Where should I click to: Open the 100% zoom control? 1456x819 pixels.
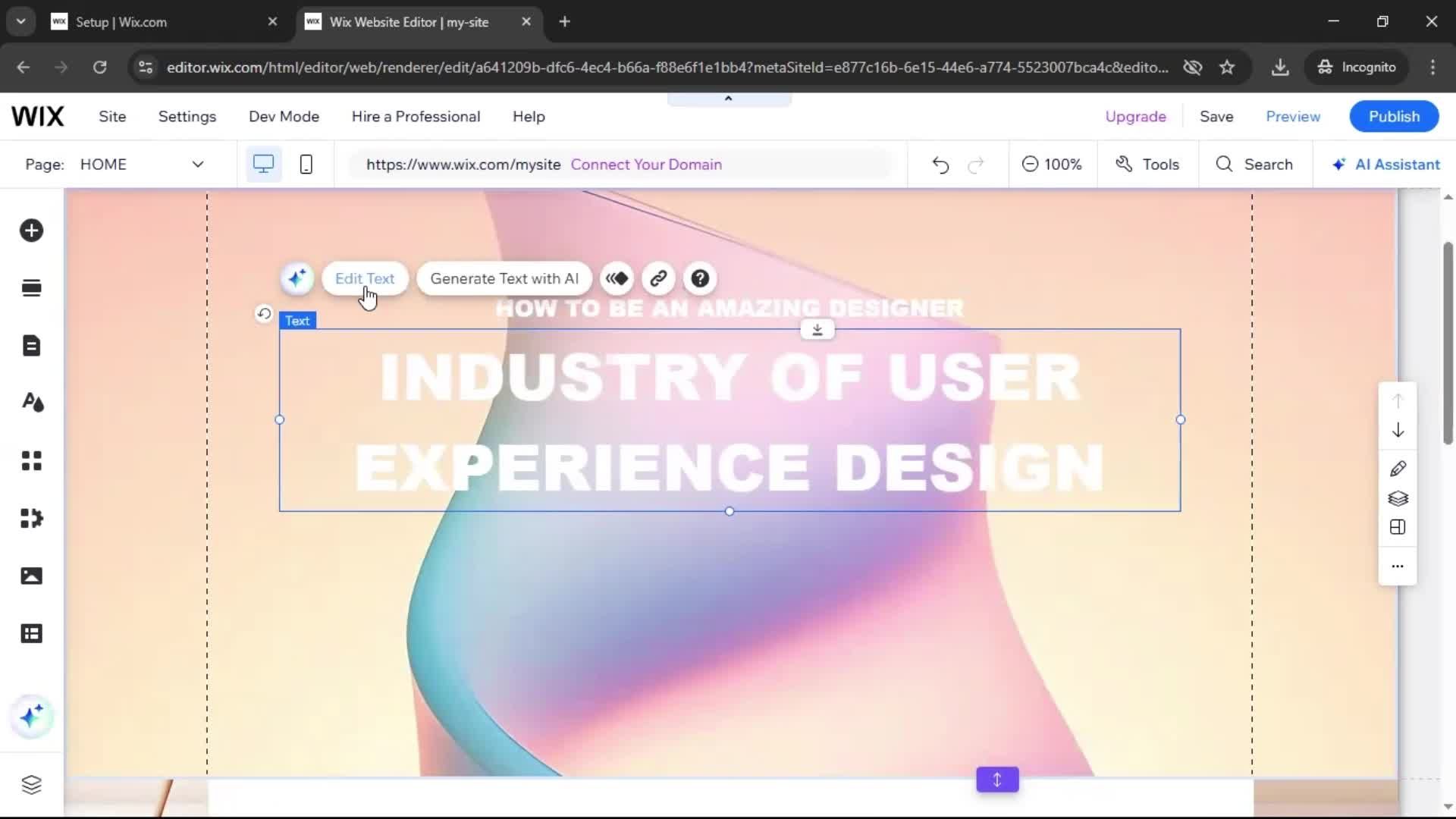click(x=1052, y=165)
